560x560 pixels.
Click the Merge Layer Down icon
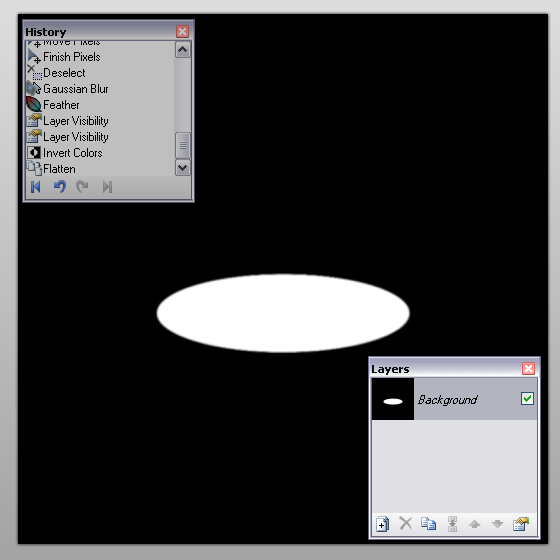452,524
